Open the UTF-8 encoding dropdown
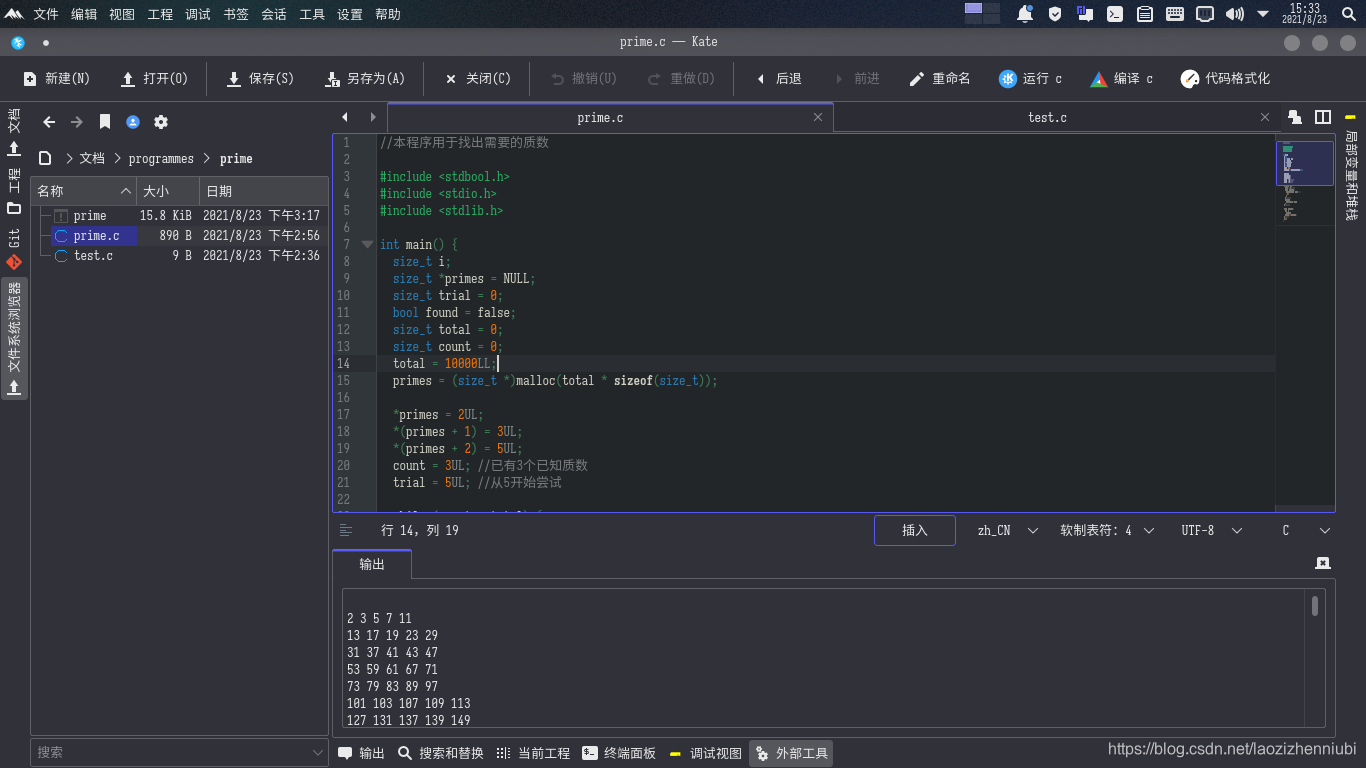The width and height of the screenshot is (1366, 768). pyautogui.click(x=1209, y=530)
